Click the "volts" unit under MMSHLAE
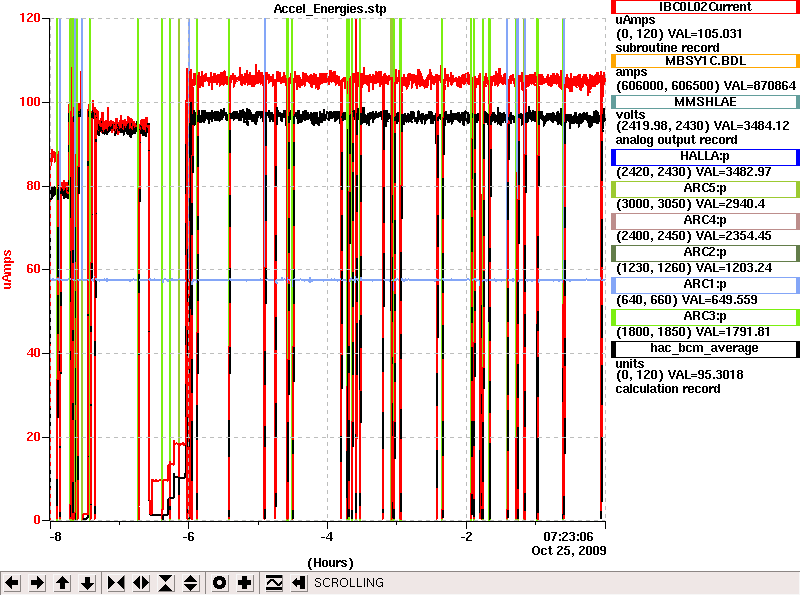 click(x=630, y=114)
